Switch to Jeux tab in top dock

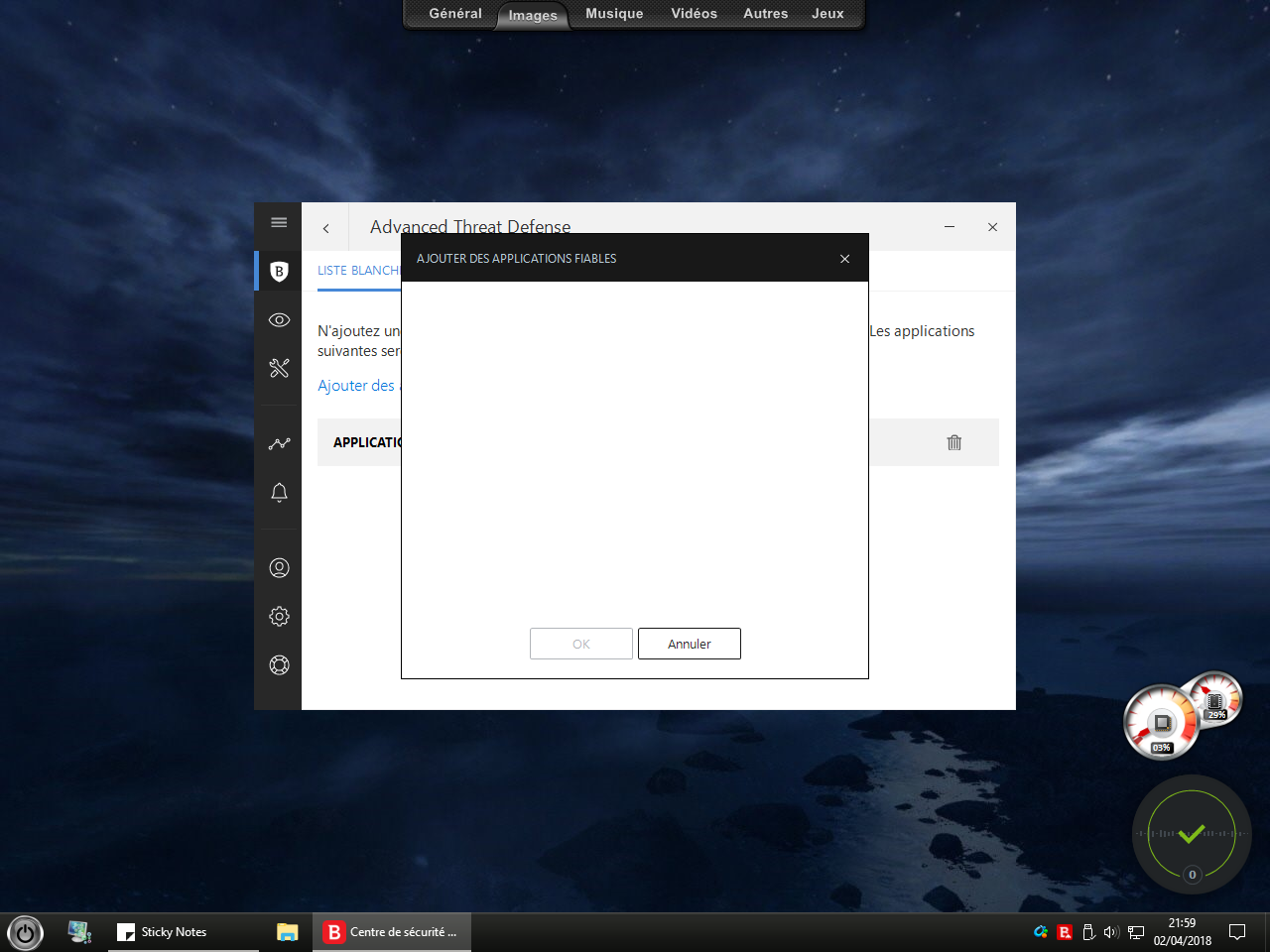827,14
